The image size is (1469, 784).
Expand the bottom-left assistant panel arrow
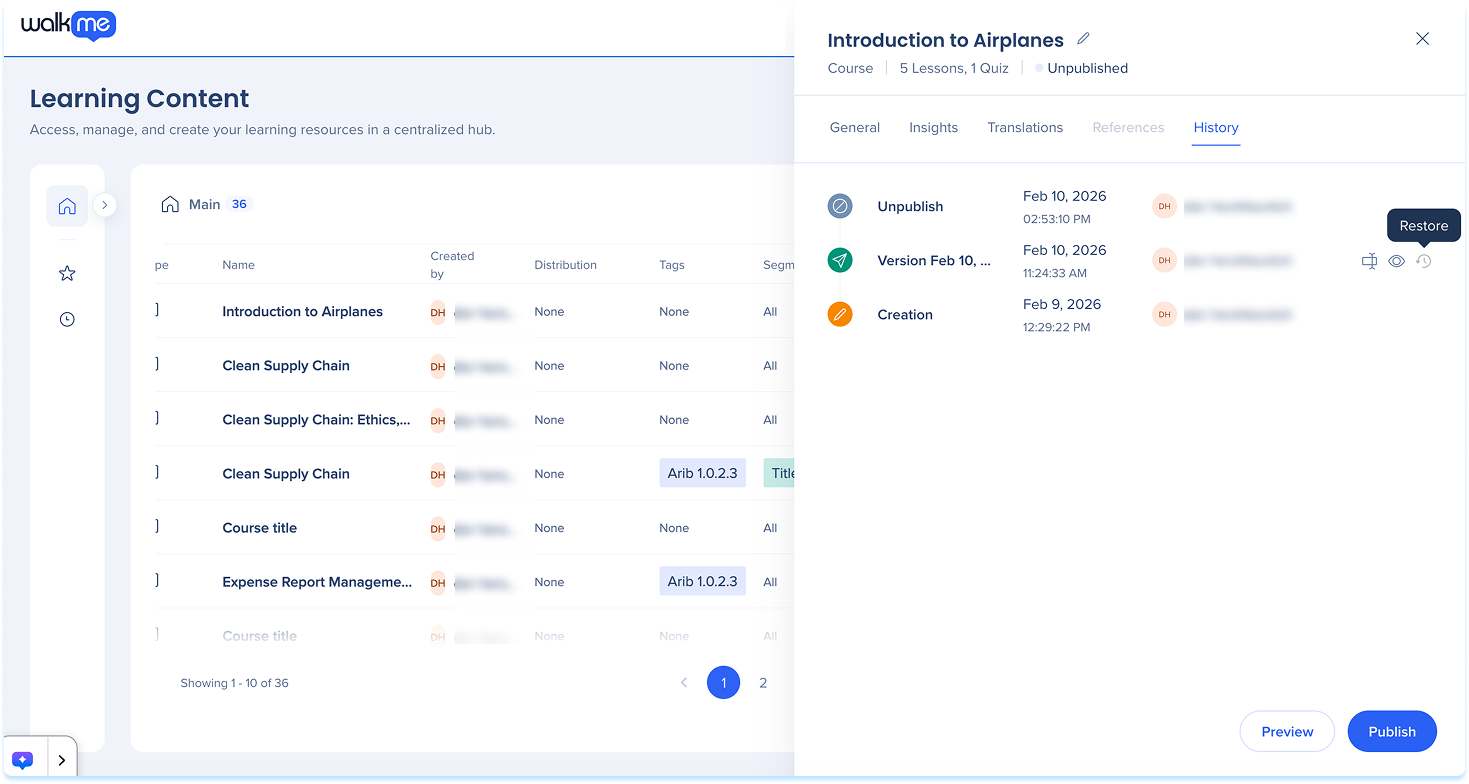62,760
